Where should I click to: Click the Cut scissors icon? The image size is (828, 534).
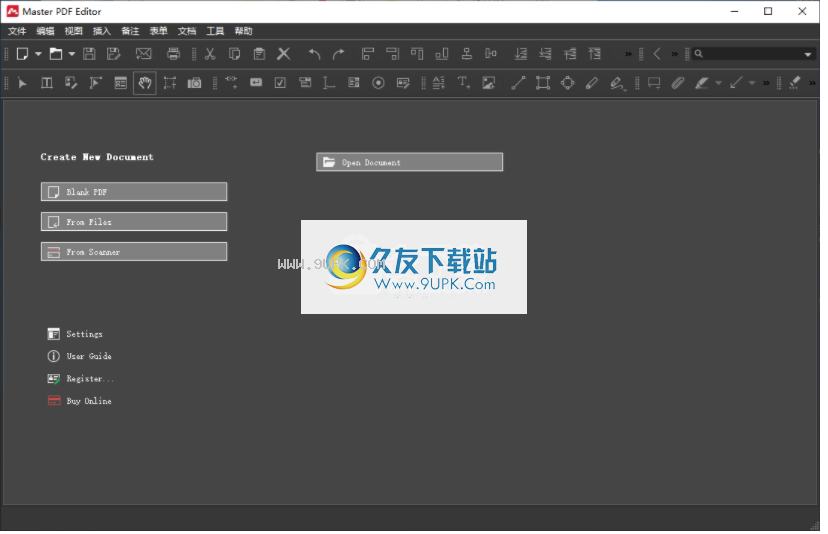[210, 54]
